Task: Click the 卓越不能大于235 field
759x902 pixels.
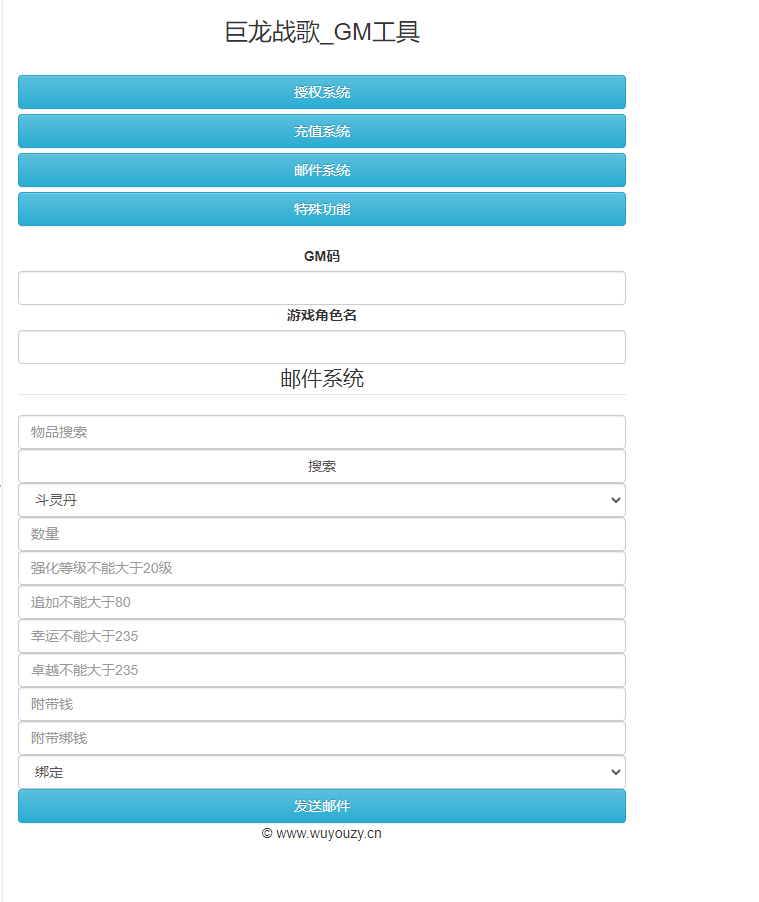Action: pos(322,670)
